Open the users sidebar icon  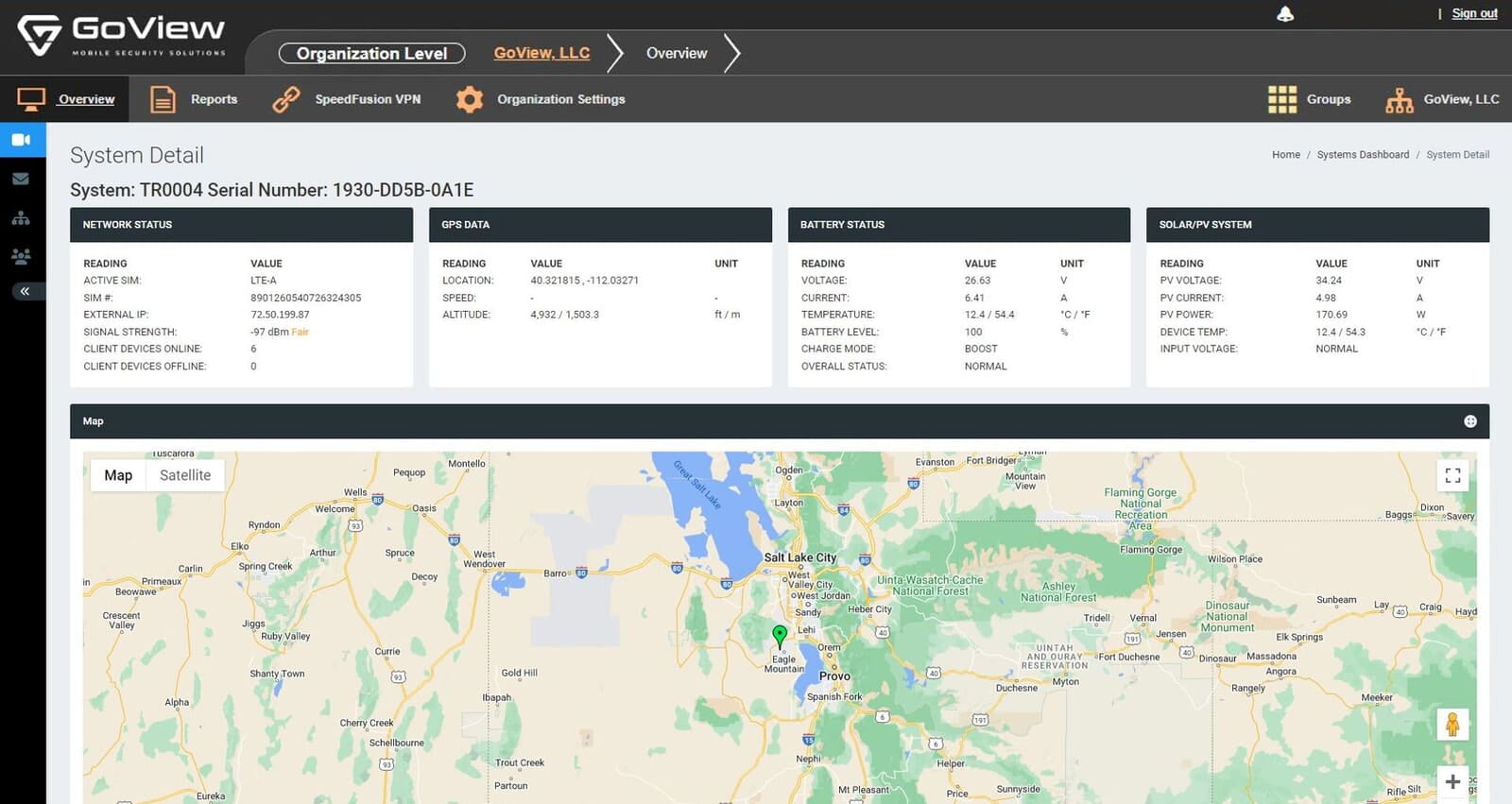(x=21, y=256)
